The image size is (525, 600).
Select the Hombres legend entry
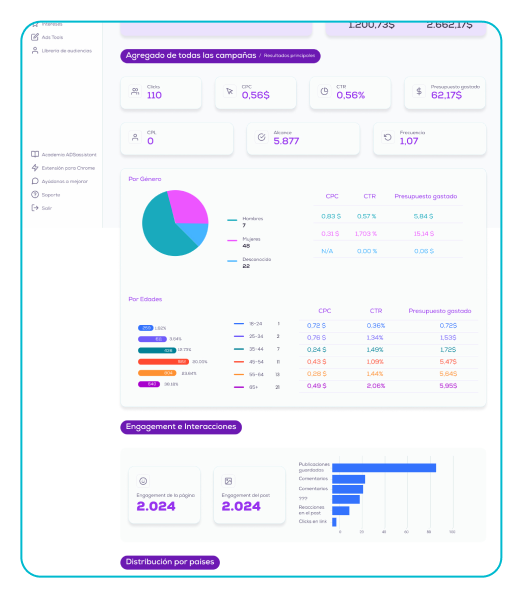click(245, 222)
